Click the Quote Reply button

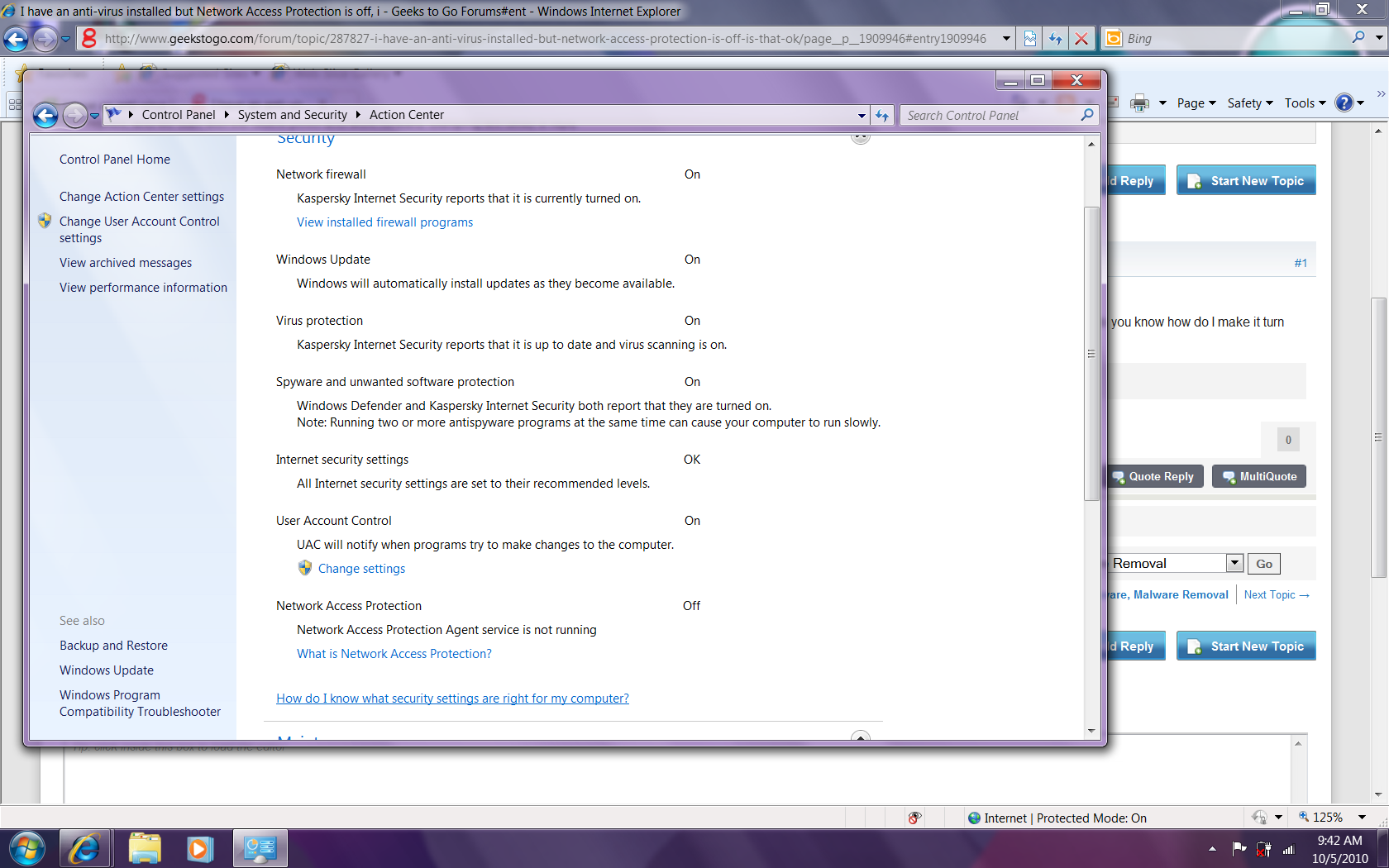coord(1154,476)
